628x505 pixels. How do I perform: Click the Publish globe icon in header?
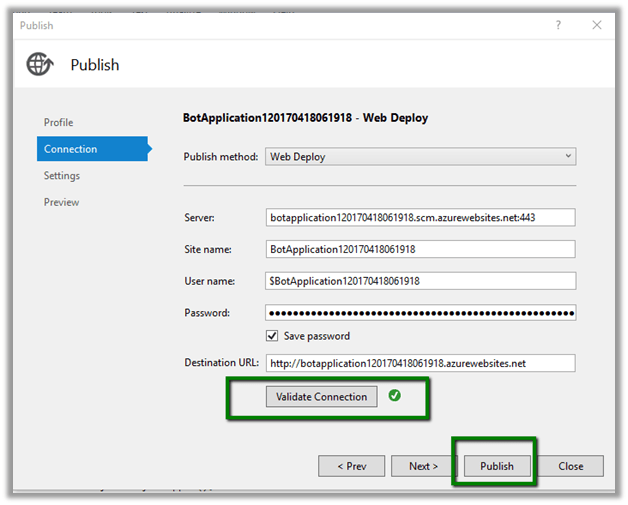pos(42,65)
